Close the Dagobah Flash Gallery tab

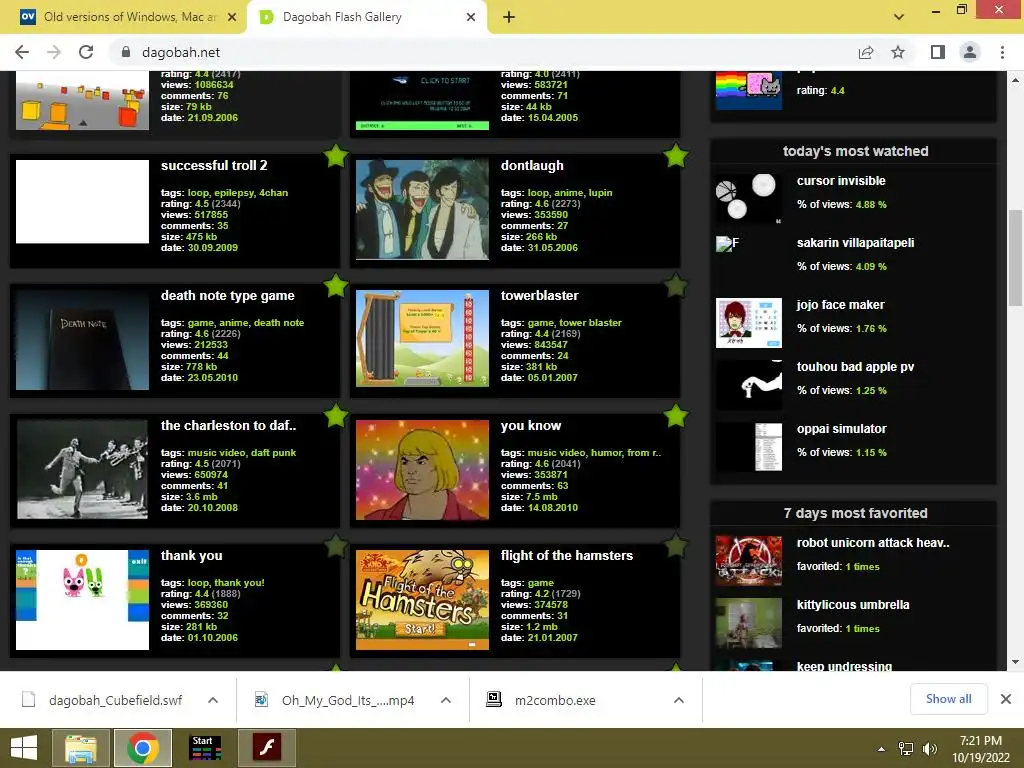click(471, 18)
